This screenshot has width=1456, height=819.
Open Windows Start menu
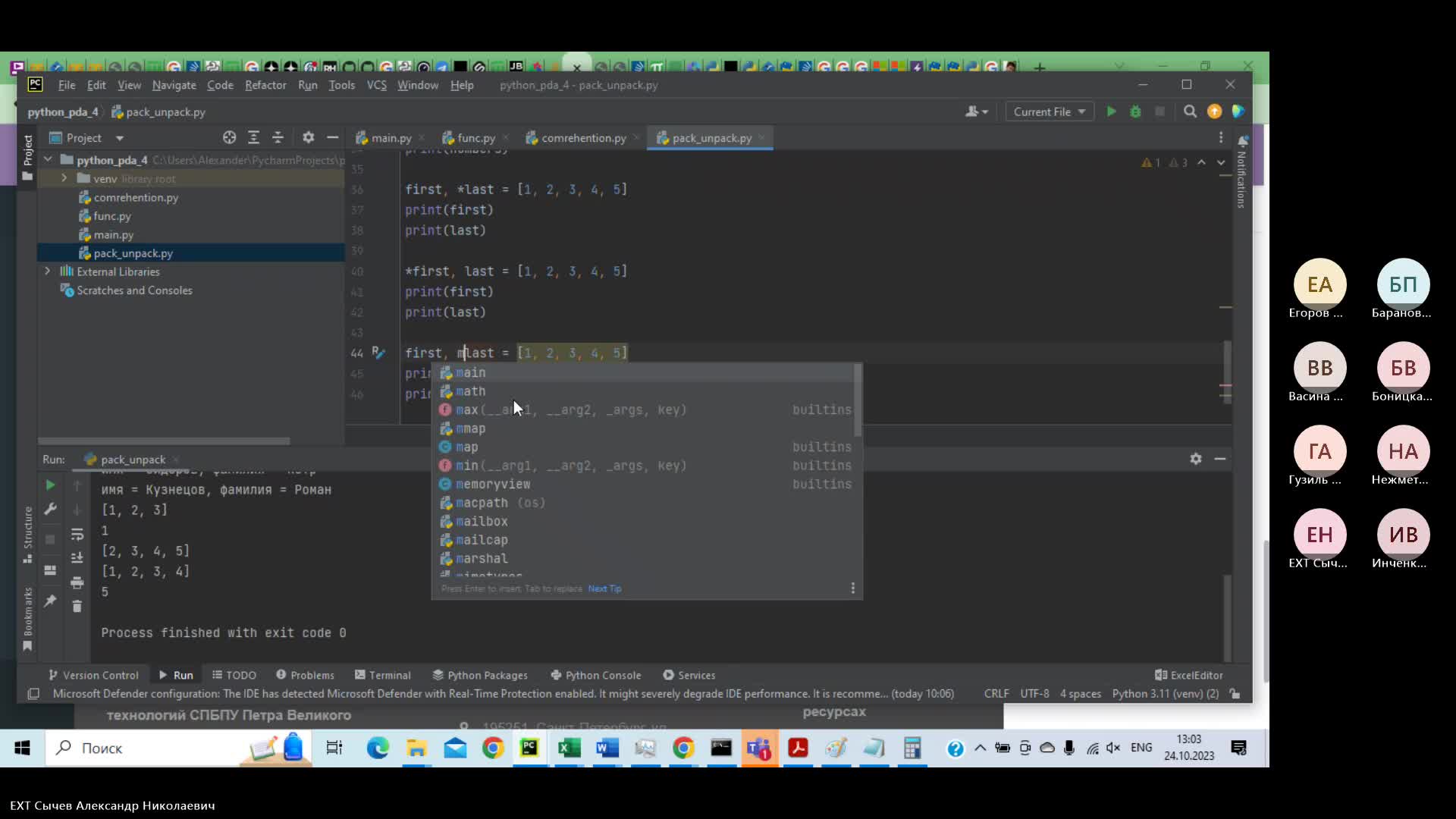click(22, 748)
